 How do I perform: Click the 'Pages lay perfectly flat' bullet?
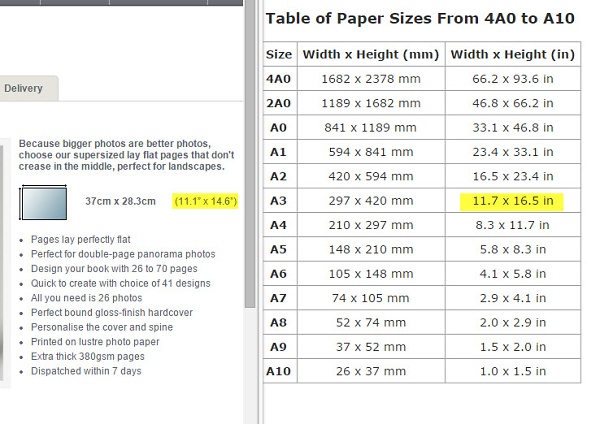80,240
